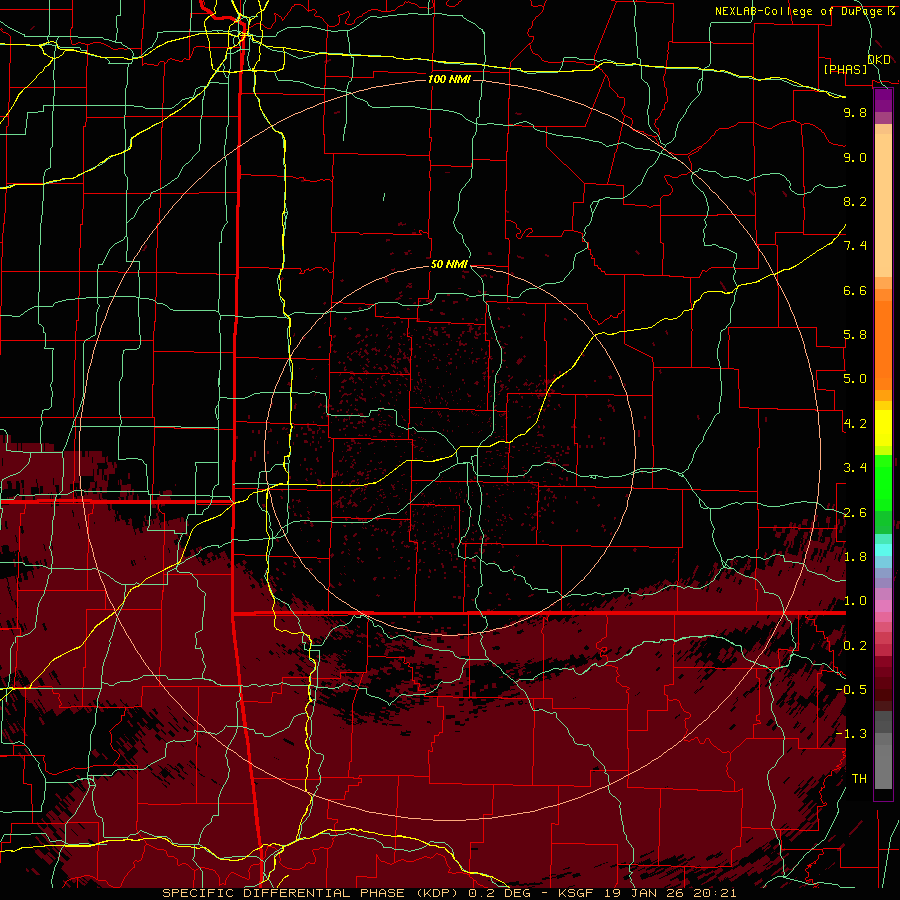The image size is (900, 900).
Task: Click the '3.4' scale value
Action: [x=855, y=468]
